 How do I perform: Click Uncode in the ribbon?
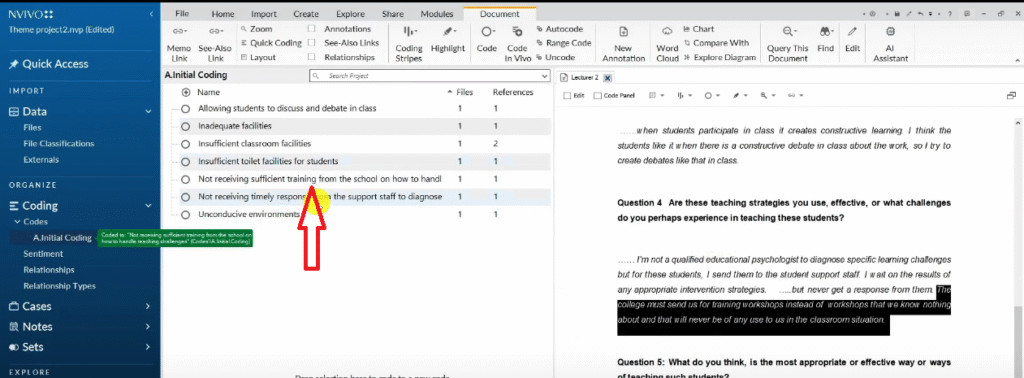pyautogui.click(x=555, y=57)
